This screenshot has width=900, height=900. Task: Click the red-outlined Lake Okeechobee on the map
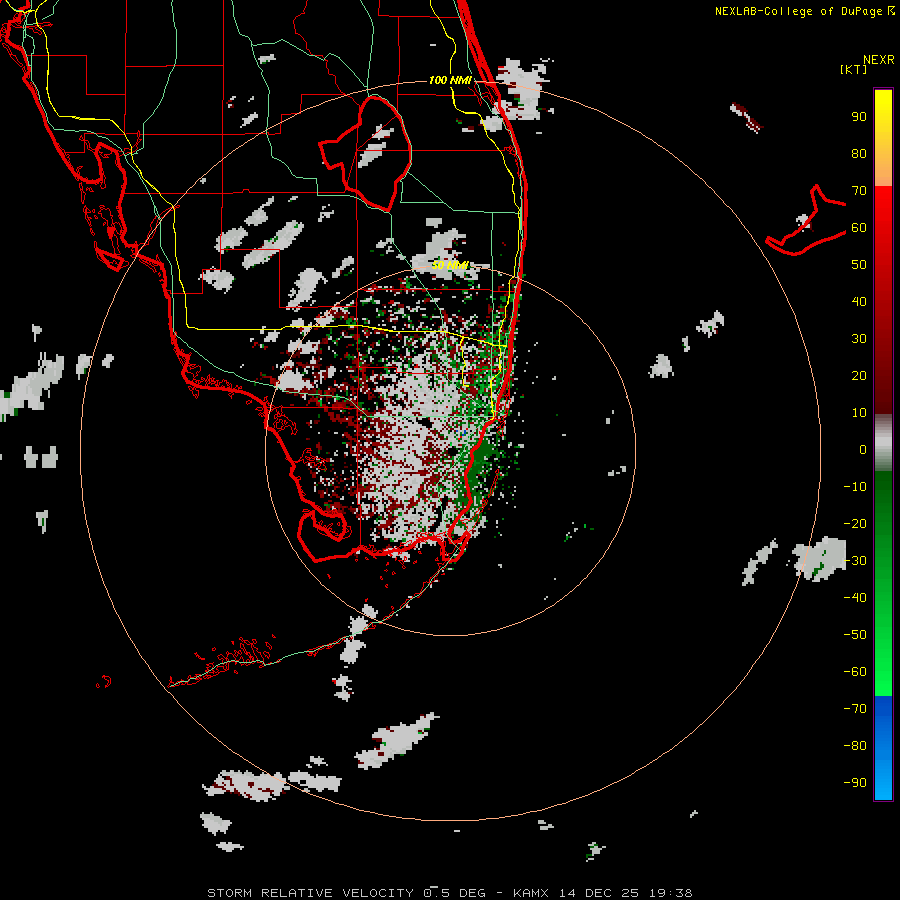pyautogui.click(x=366, y=153)
